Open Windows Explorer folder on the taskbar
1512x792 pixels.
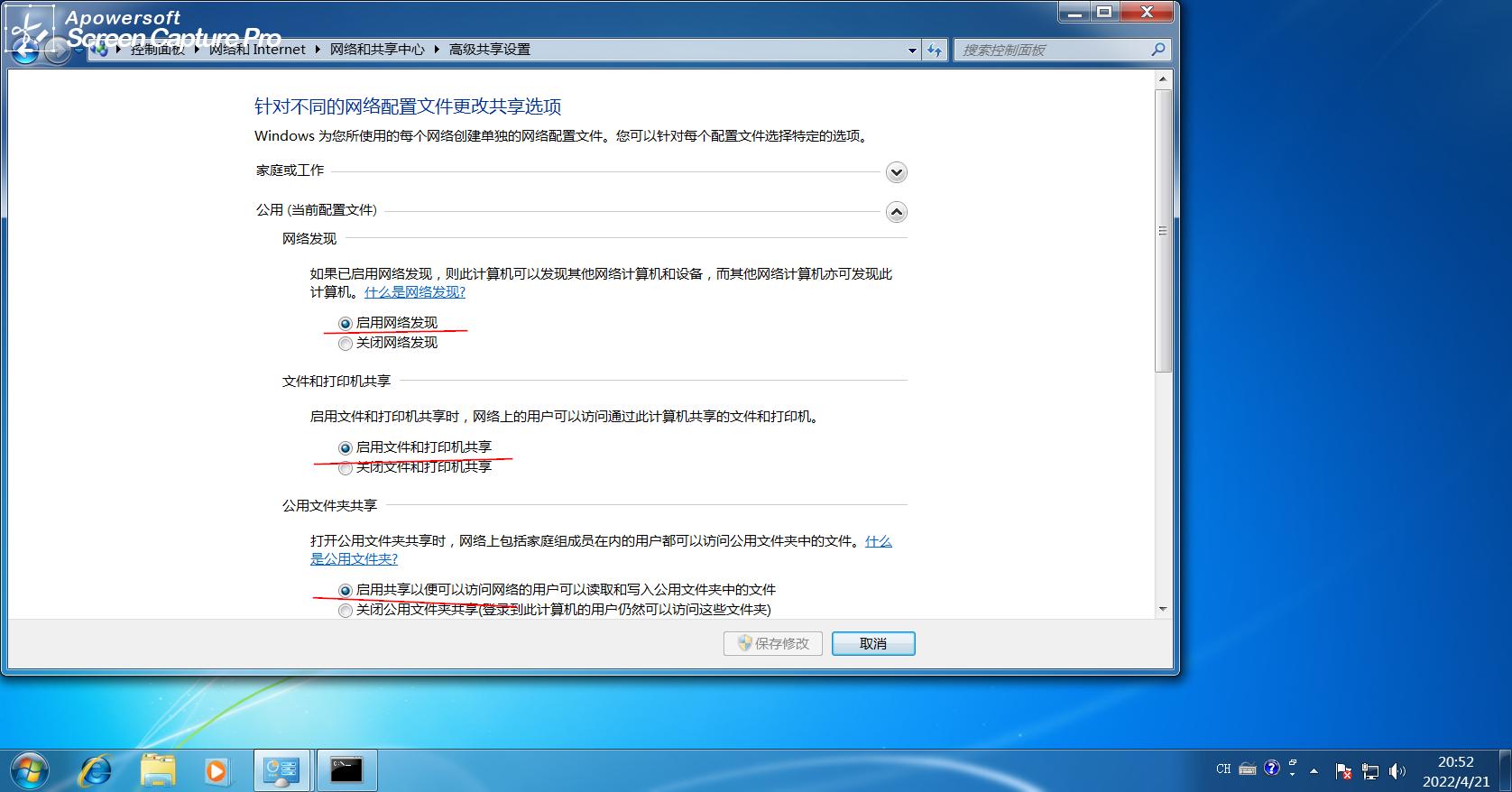[x=159, y=770]
